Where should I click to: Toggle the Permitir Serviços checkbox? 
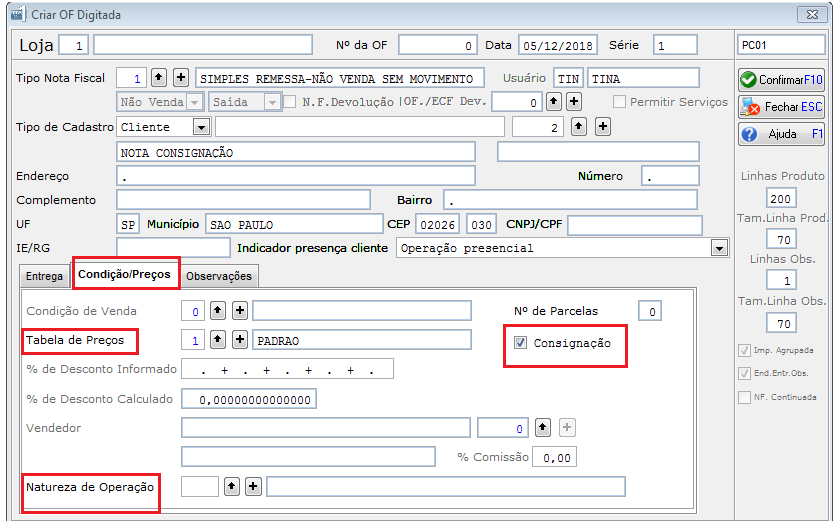point(619,101)
